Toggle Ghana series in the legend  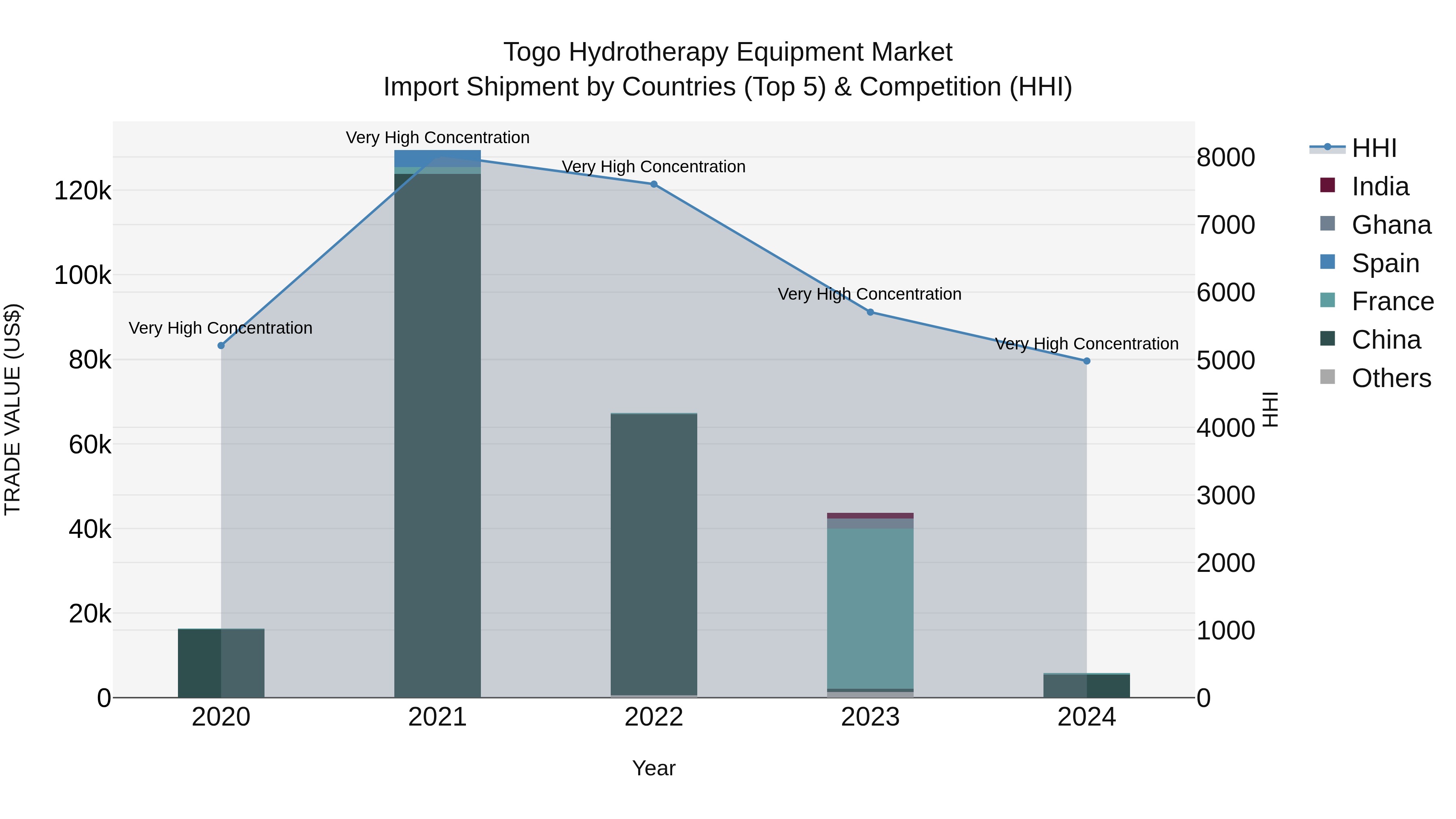(1375, 225)
